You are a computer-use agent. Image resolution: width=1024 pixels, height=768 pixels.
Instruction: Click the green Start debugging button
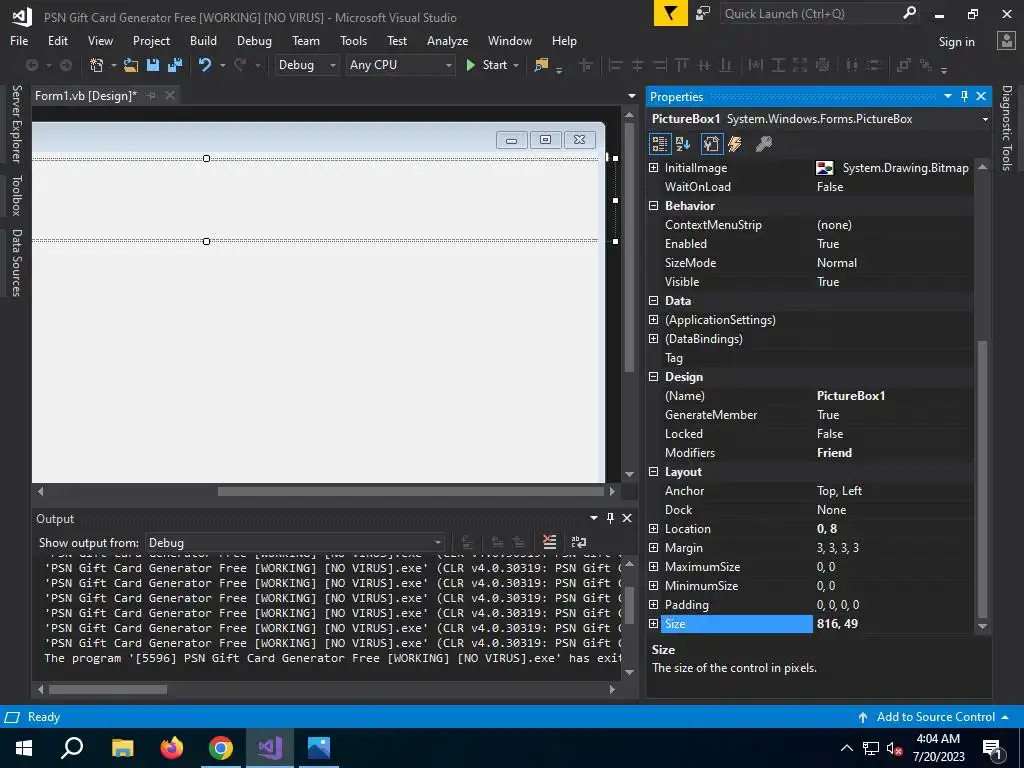pyautogui.click(x=487, y=65)
